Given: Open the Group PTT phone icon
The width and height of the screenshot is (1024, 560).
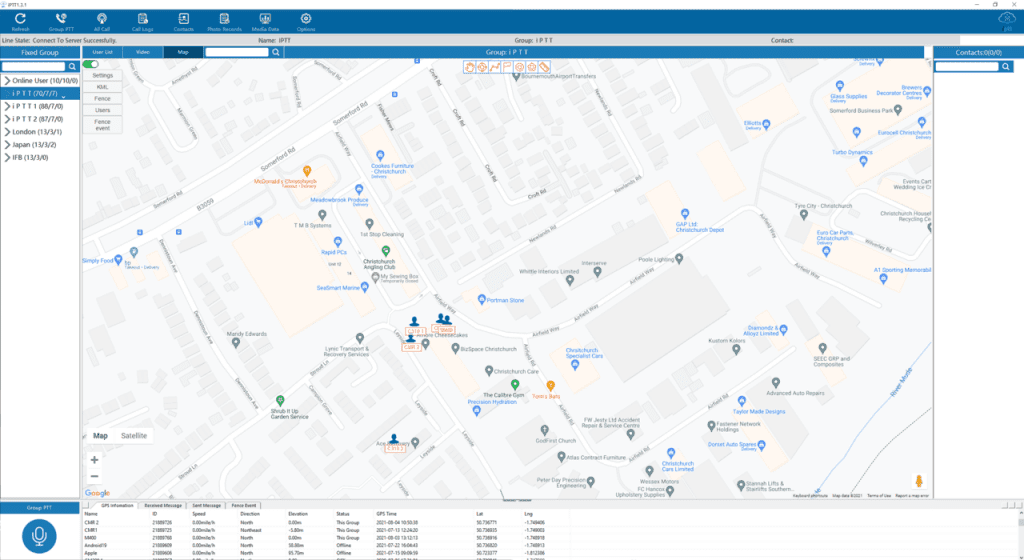Looking at the screenshot, I should click(x=61, y=19).
